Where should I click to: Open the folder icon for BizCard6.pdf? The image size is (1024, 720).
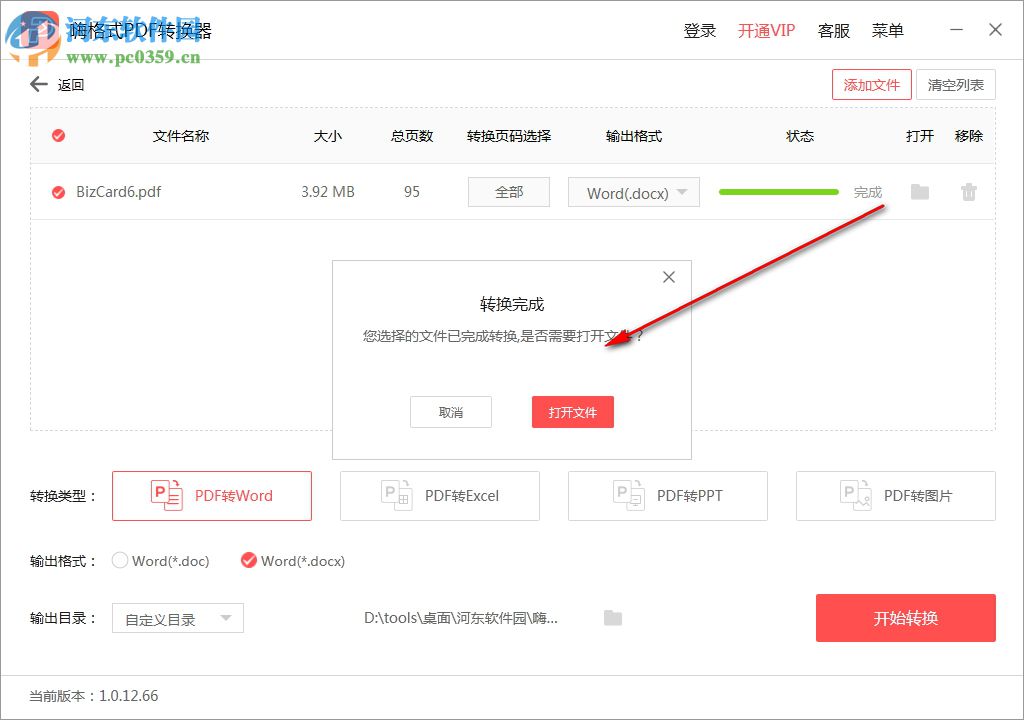pyautogui.click(x=920, y=192)
